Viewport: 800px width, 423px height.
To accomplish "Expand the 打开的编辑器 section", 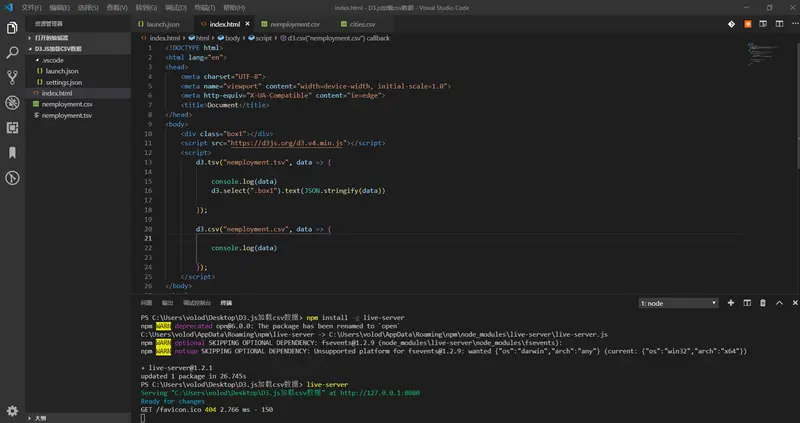I will [78, 38].
